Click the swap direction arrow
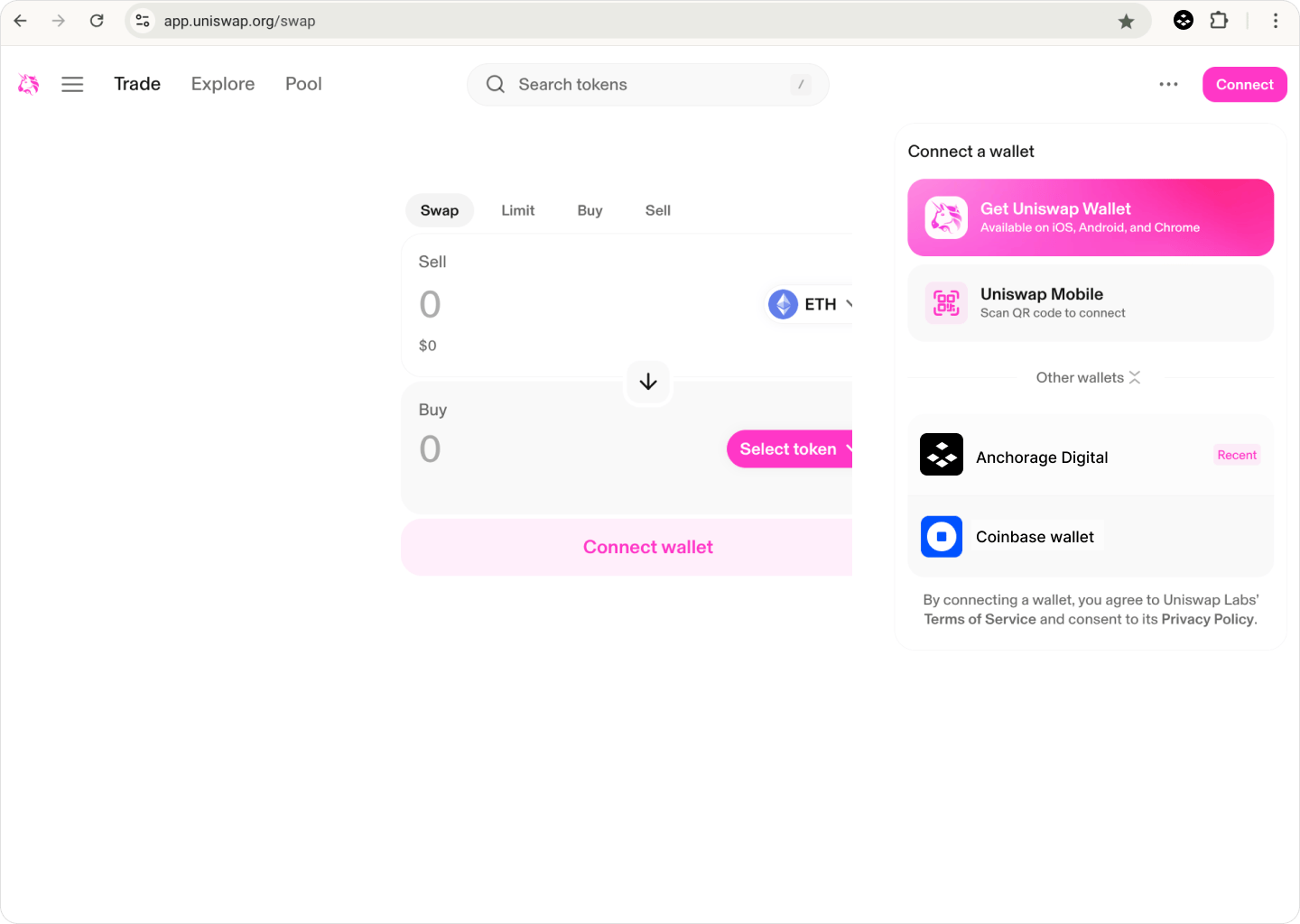Image resolution: width=1300 pixels, height=924 pixels. [x=648, y=382]
